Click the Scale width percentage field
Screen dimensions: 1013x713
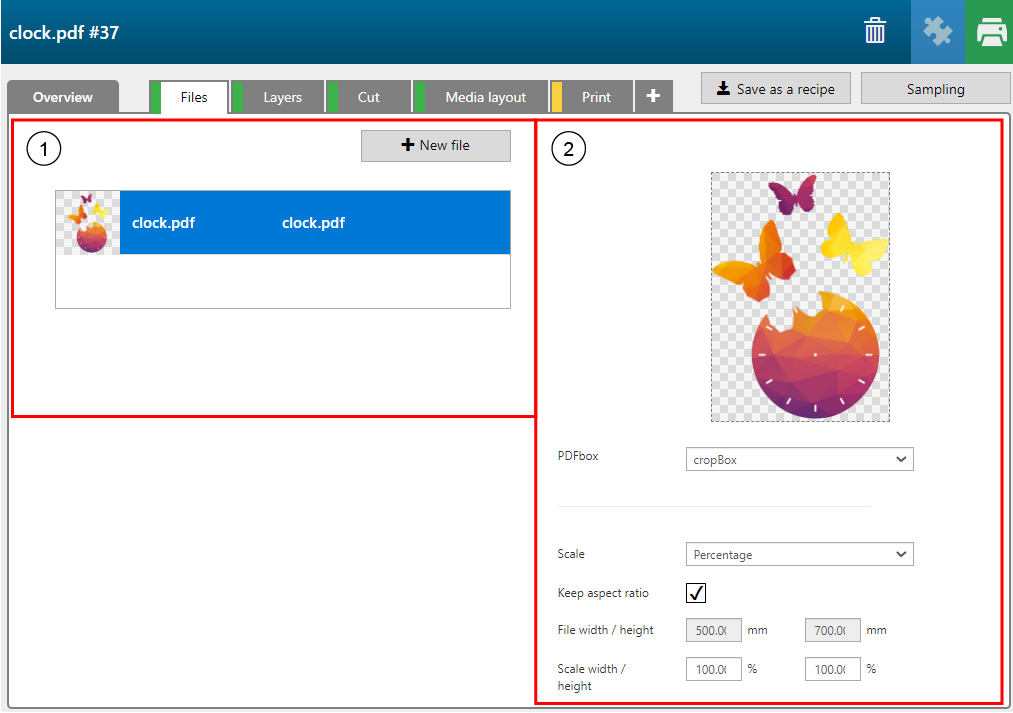point(713,669)
